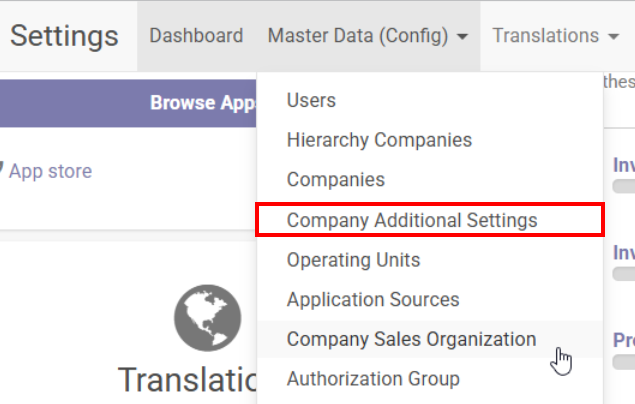Open the Dashboard menu item
This screenshot has height=404, width=635.
pos(196,36)
